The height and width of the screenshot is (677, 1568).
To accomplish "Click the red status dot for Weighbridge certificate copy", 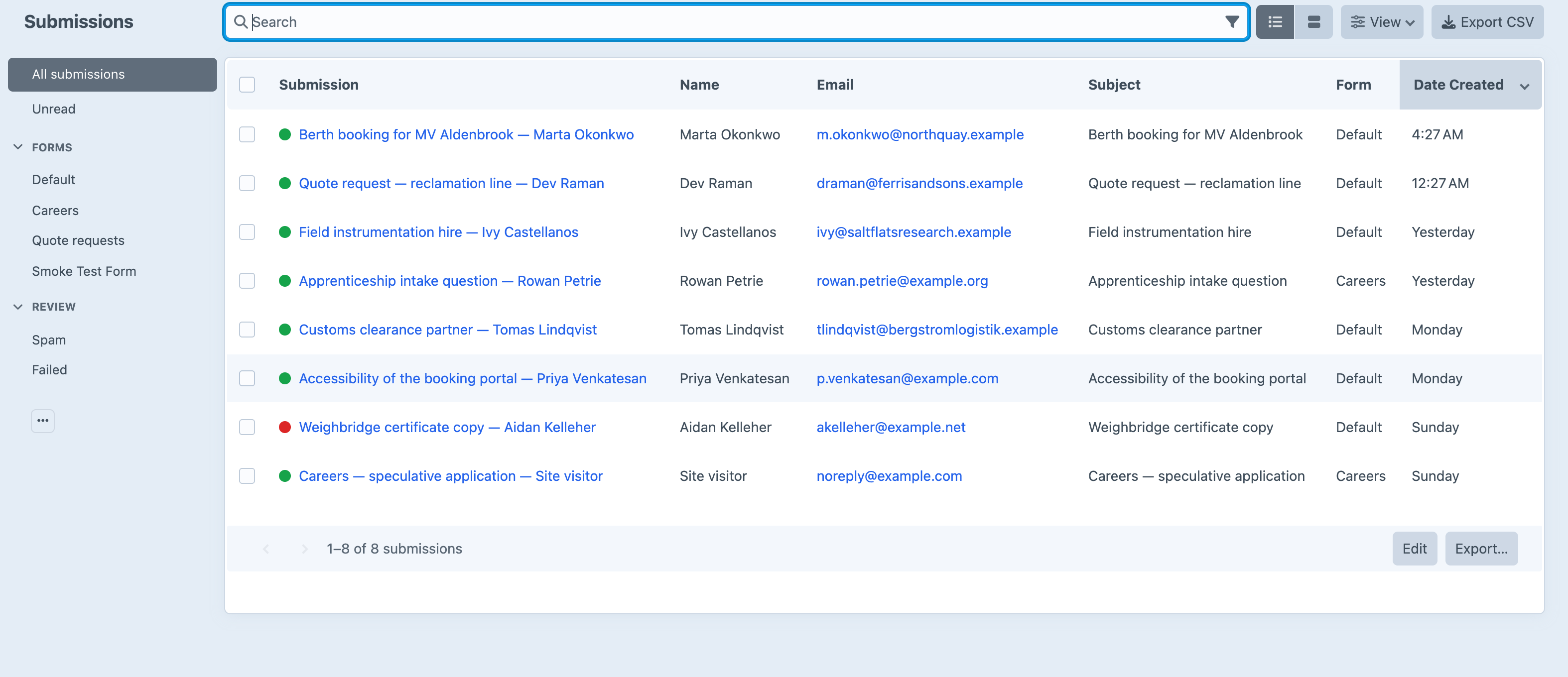I will coord(284,427).
